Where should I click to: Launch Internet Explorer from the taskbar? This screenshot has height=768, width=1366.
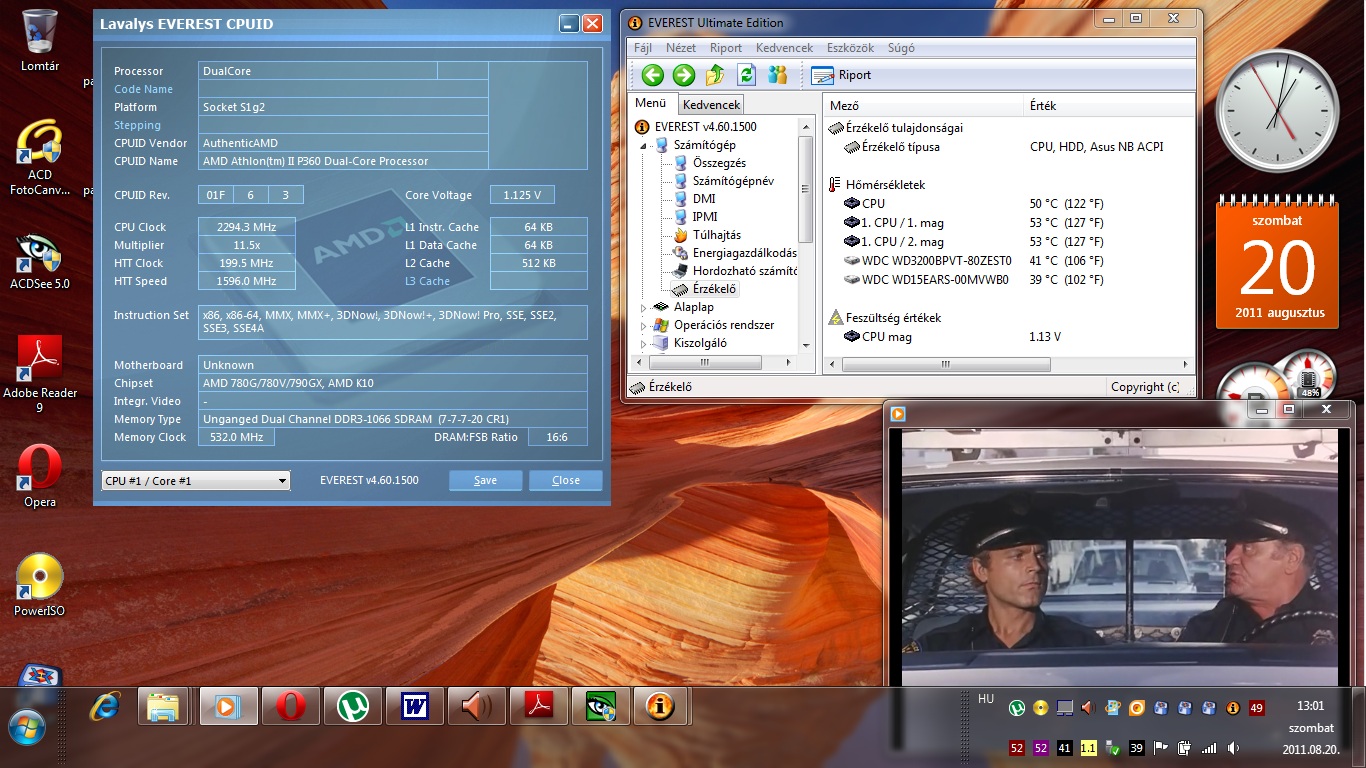(104, 707)
